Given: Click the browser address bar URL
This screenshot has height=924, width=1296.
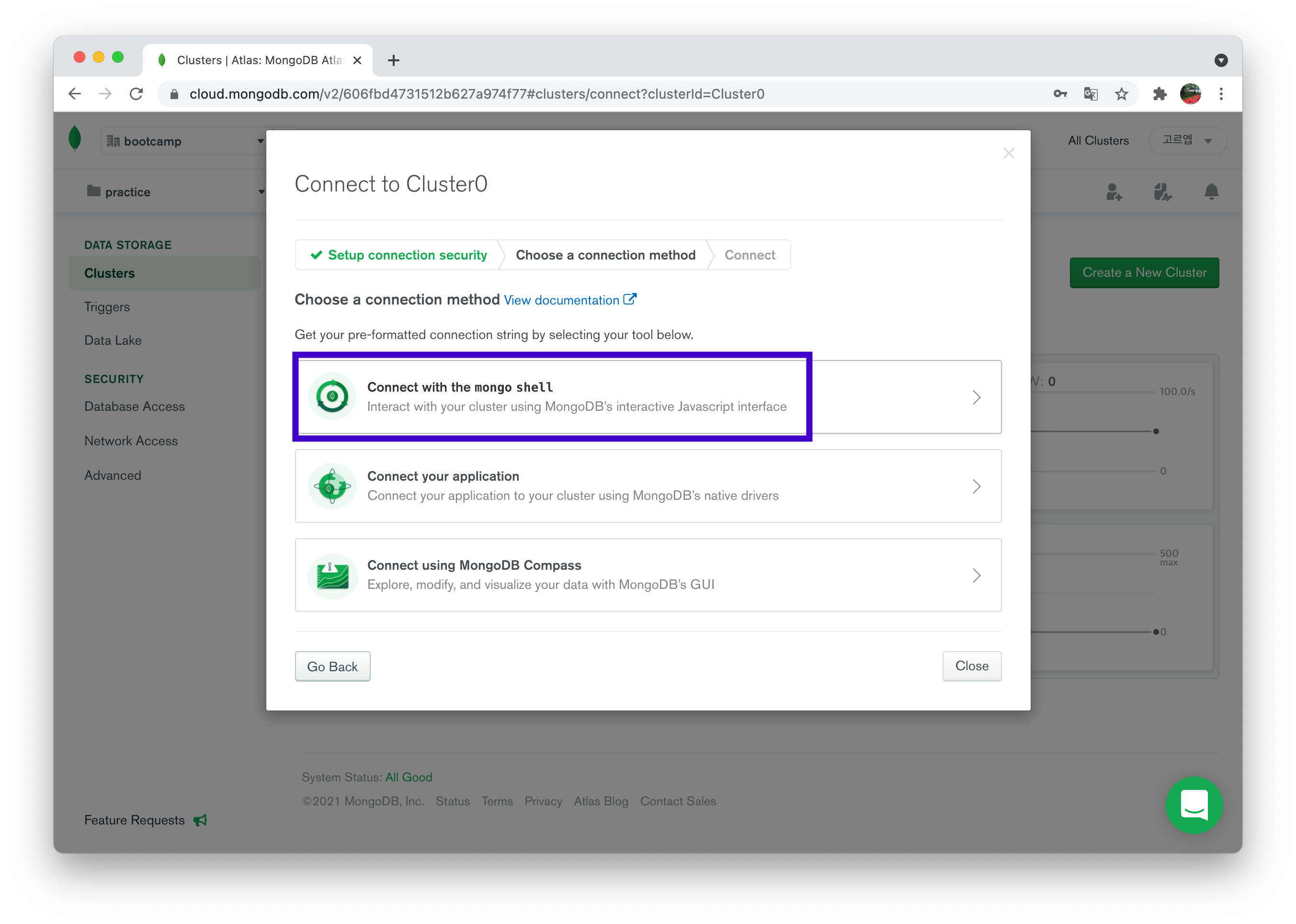Looking at the screenshot, I should click(x=477, y=94).
